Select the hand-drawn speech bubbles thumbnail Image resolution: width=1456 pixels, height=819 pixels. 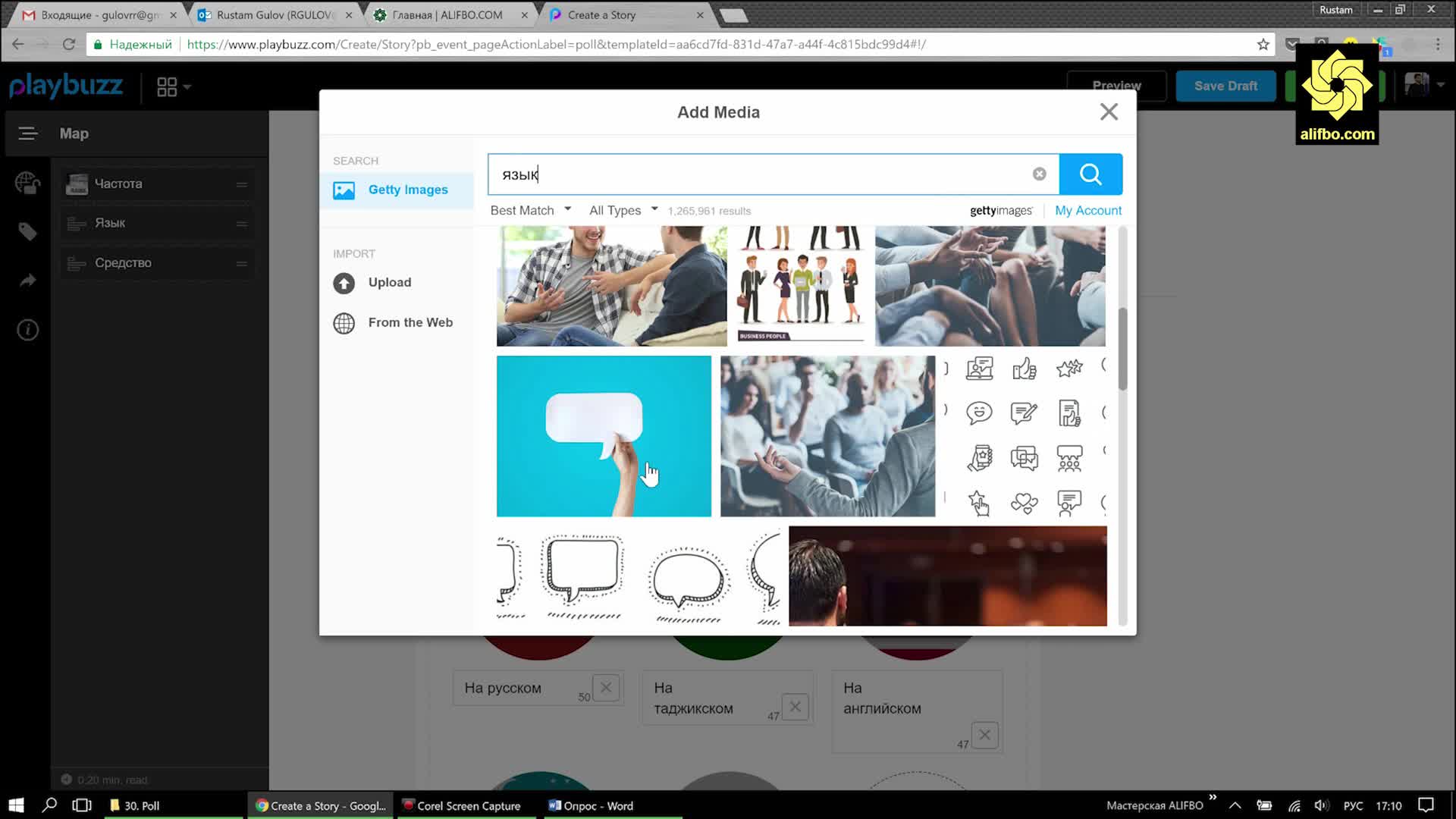point(638,576)
